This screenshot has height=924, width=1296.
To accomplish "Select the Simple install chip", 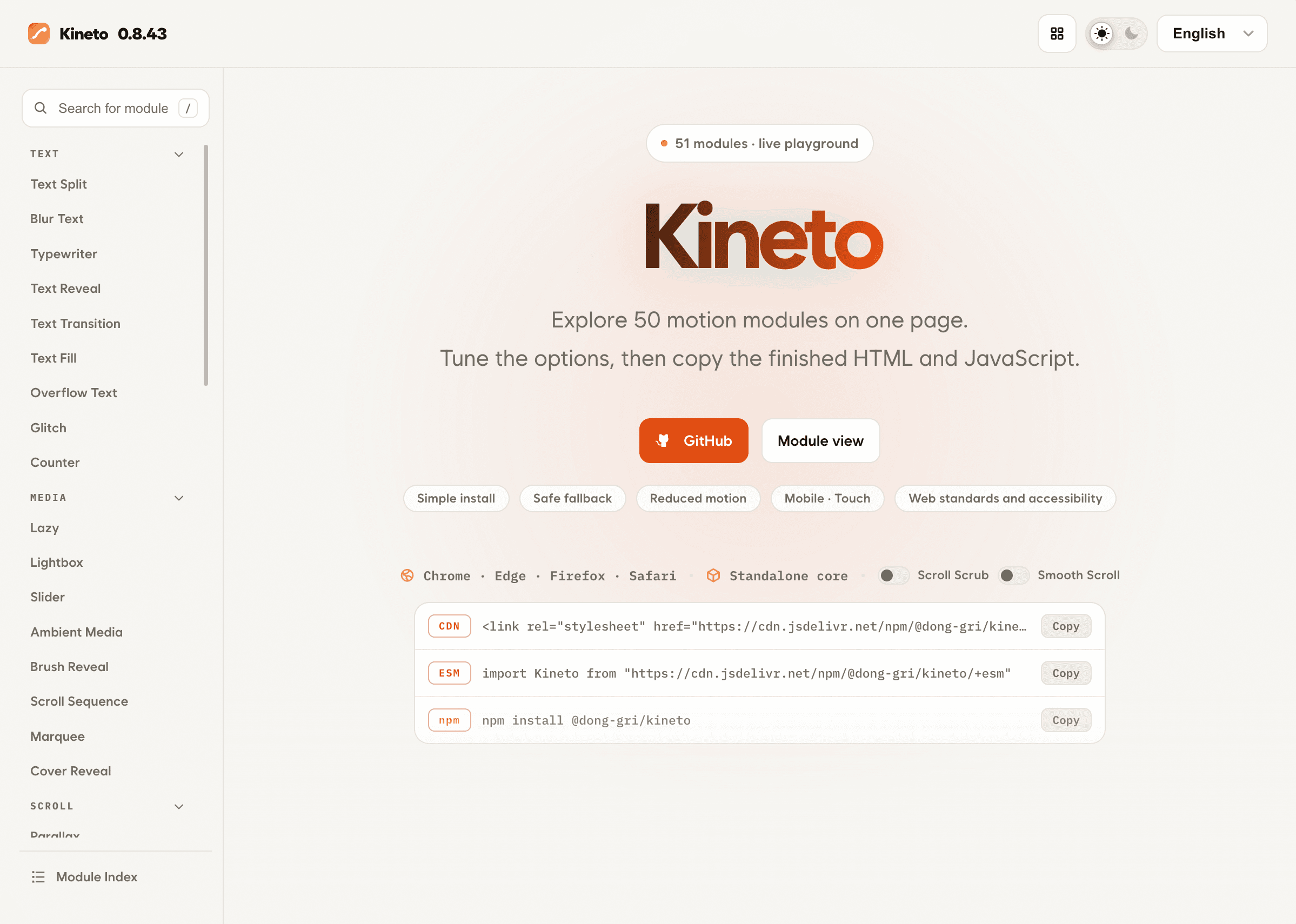I will pos(456,498).
